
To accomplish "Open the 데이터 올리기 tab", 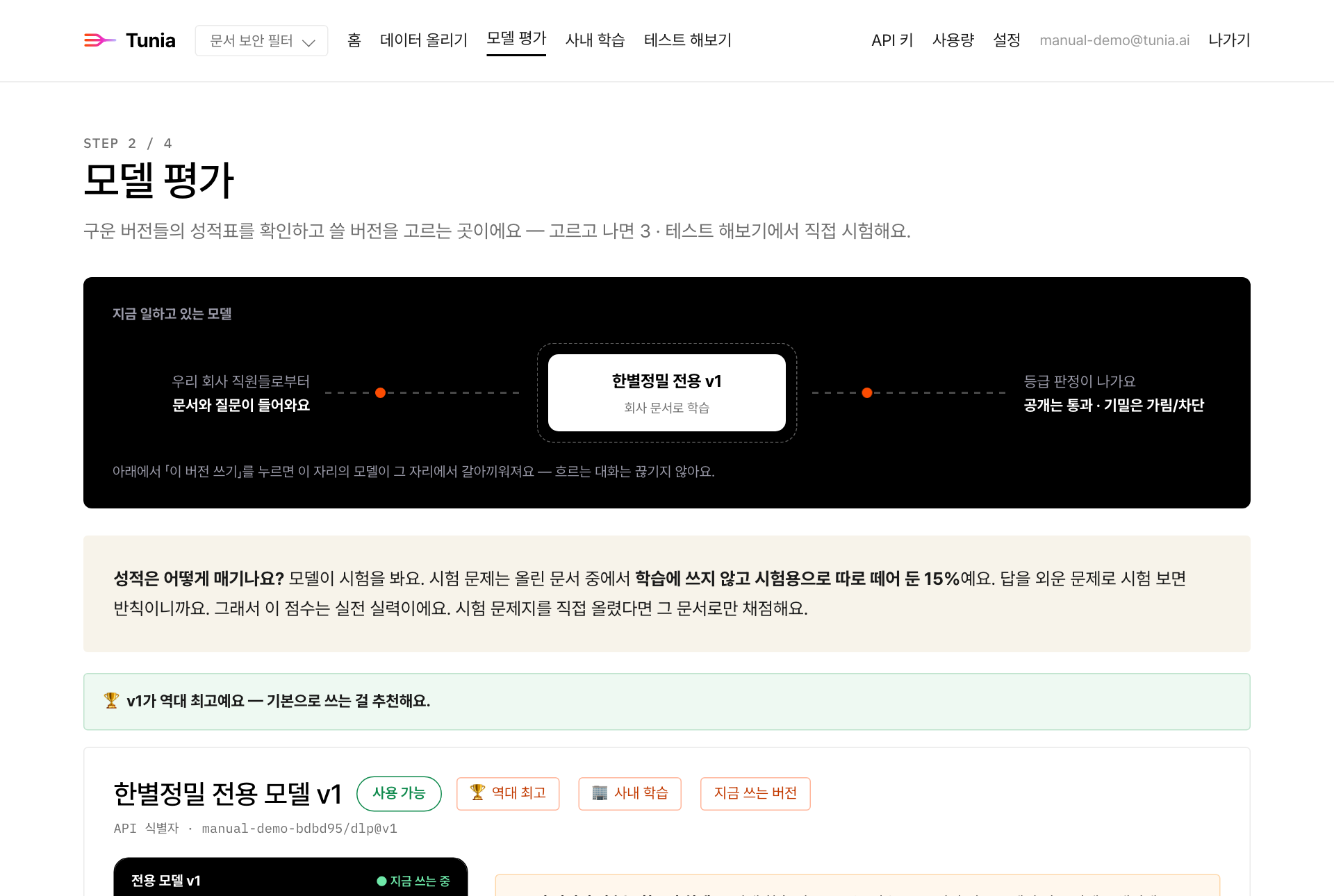I will [x=424, y=40].
